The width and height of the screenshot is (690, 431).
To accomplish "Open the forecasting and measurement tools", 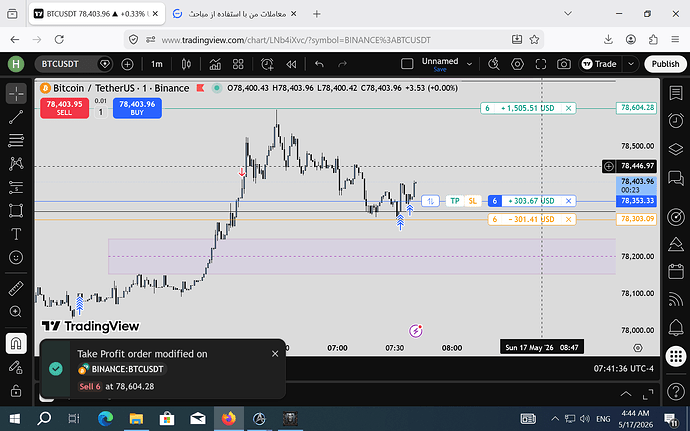I will (x=16, y=187).
